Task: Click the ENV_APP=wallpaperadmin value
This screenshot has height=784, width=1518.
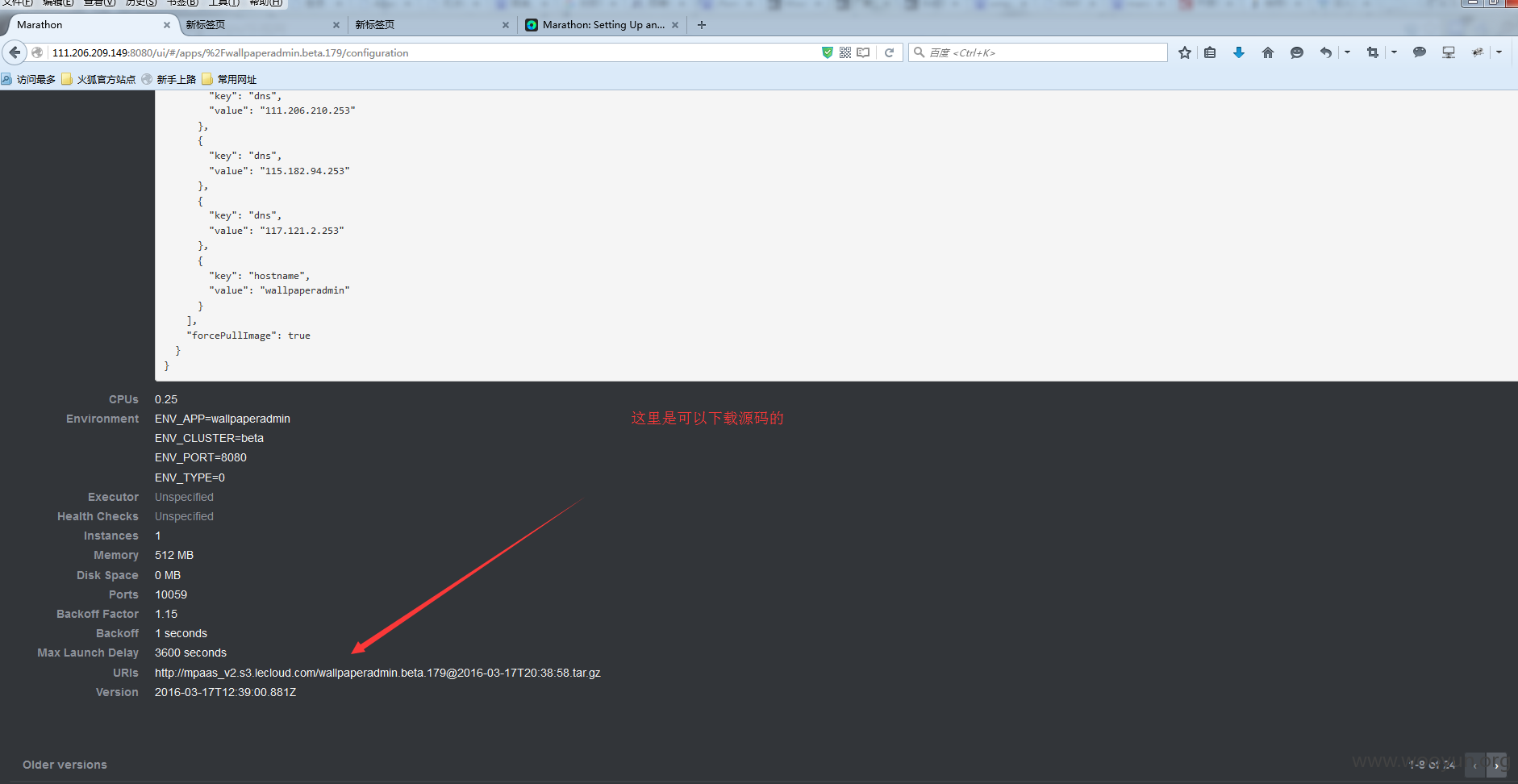Action: pos(223,419)
